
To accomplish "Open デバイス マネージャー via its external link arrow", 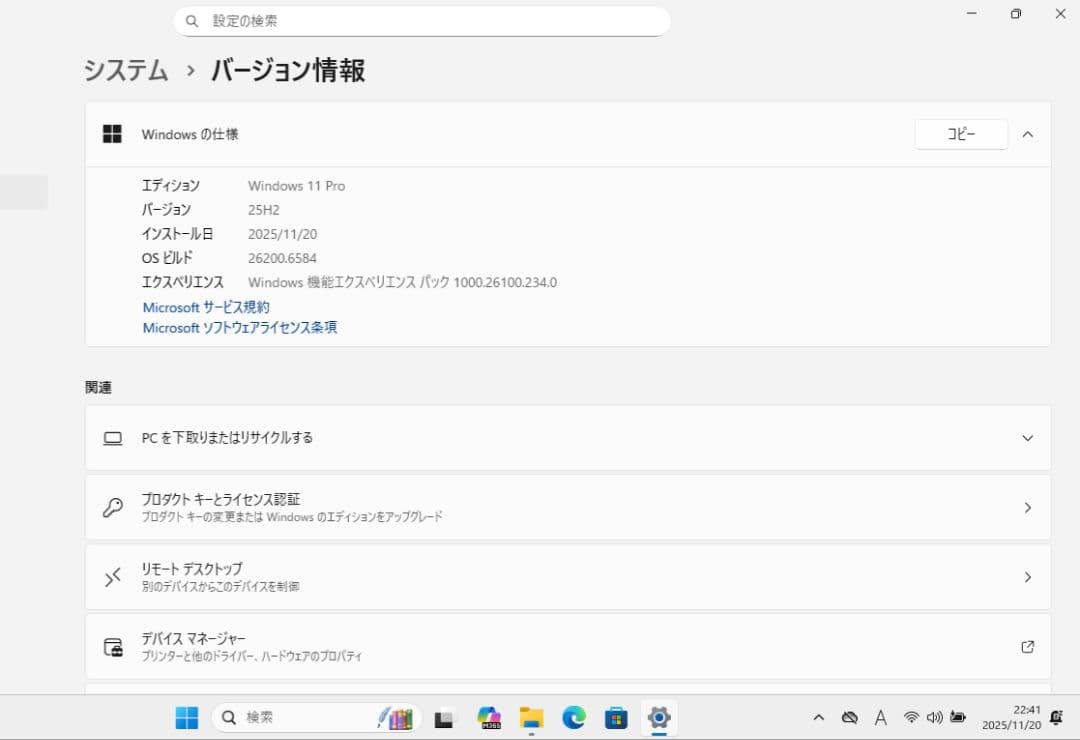I will pos(1027,647).
